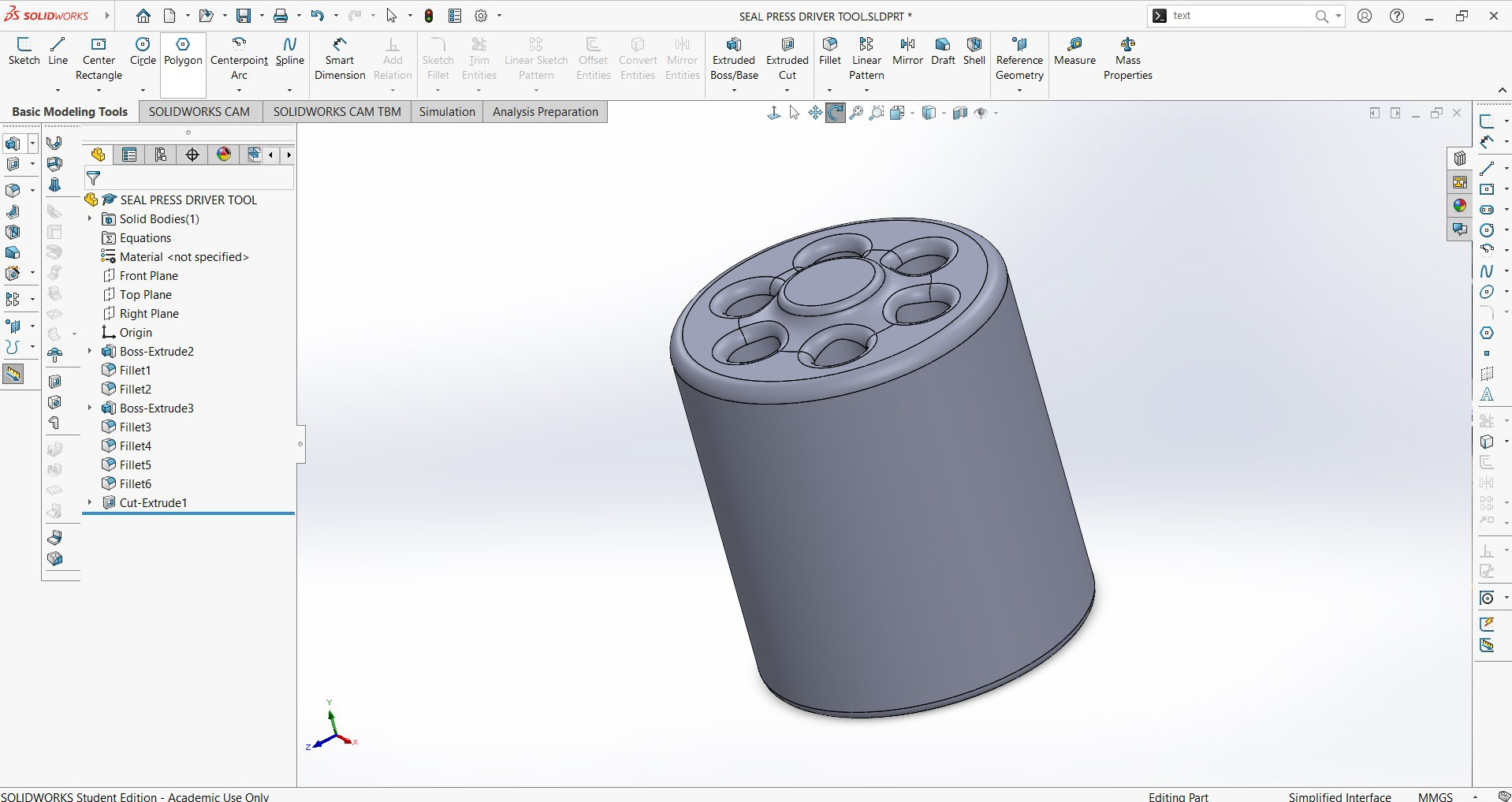
Task: Select Top Plane in the tree
Action: pyautogui.click(x=145, y=294)
